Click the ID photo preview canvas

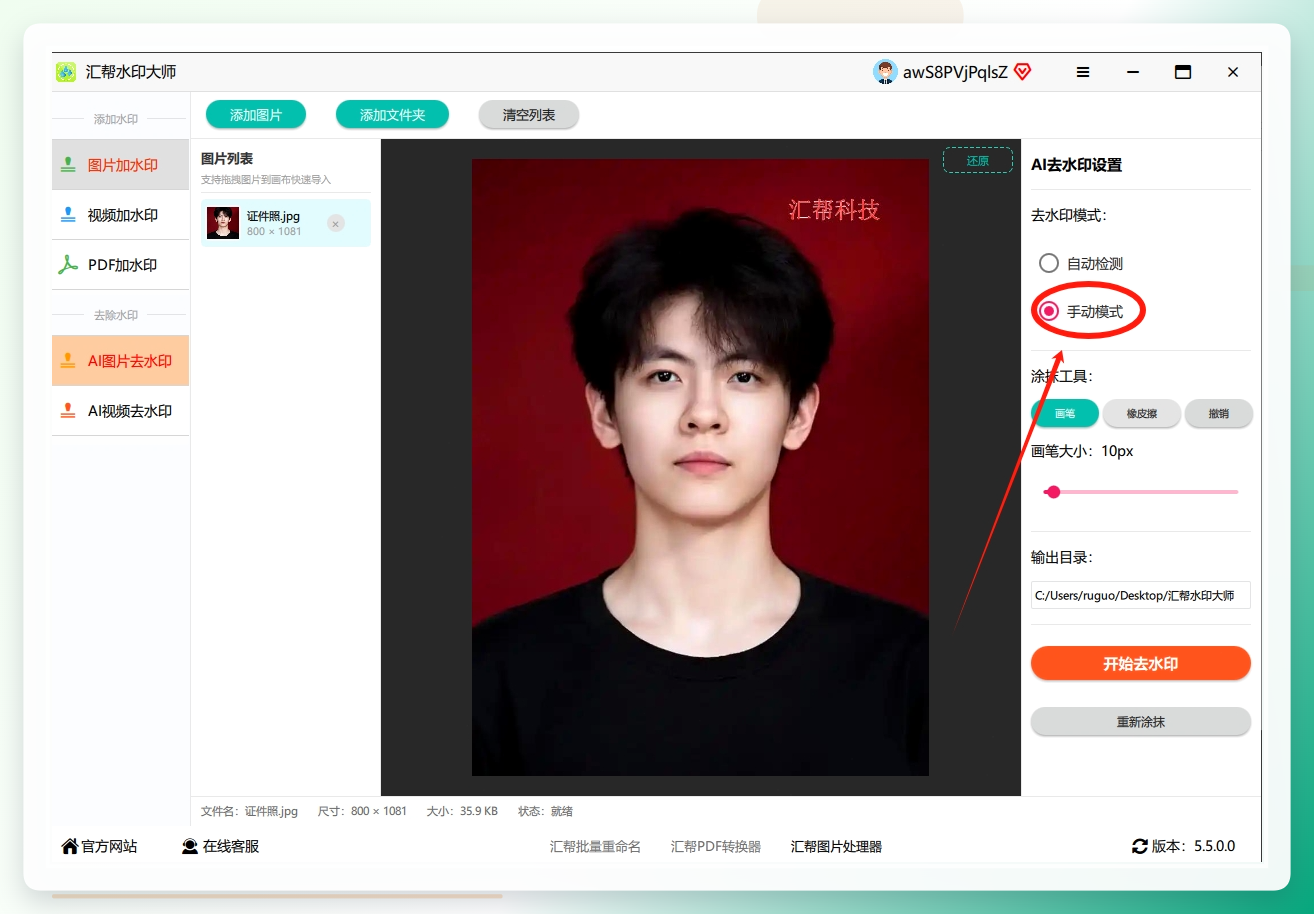(x=700, y=467)
